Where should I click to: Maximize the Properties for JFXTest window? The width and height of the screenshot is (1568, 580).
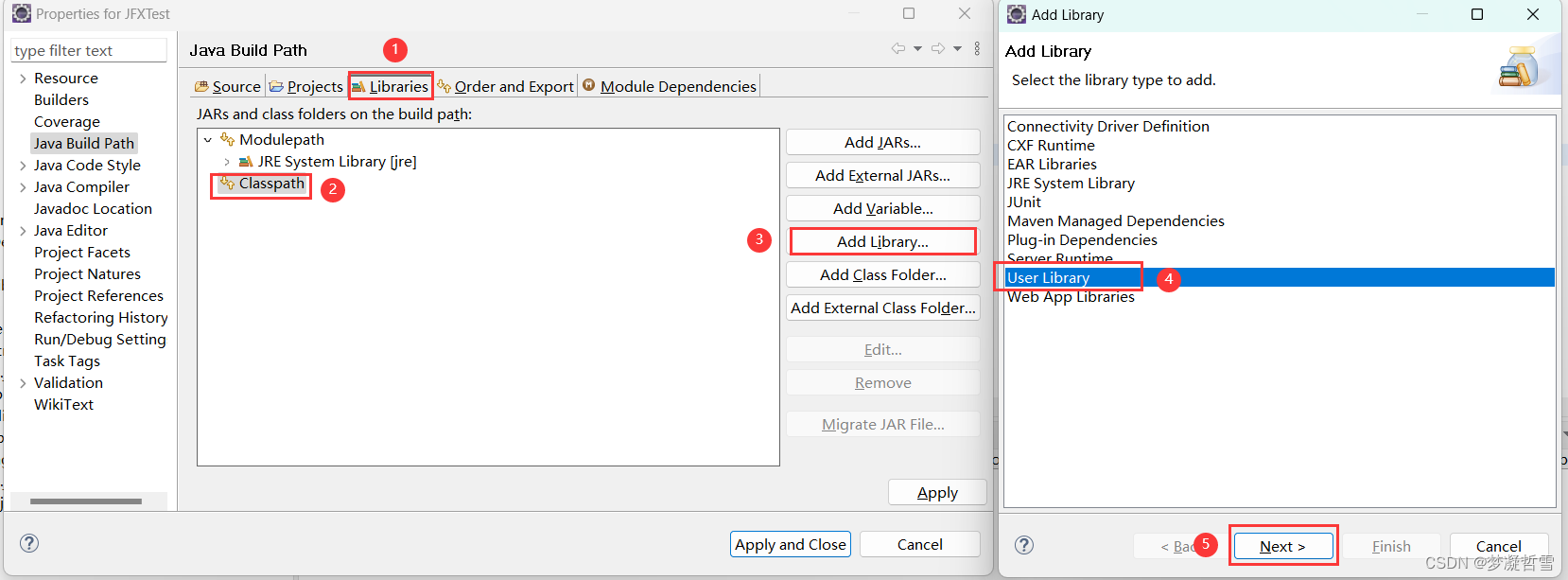click(x=909, y=13)
